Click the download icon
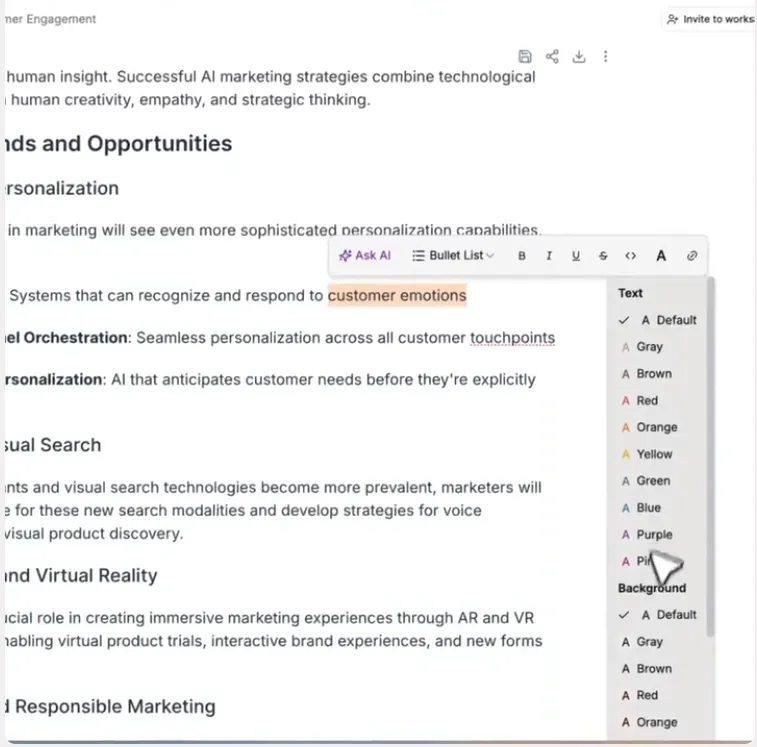The height and width of the screenshot is (747, 757). click(x=579, y=56)
